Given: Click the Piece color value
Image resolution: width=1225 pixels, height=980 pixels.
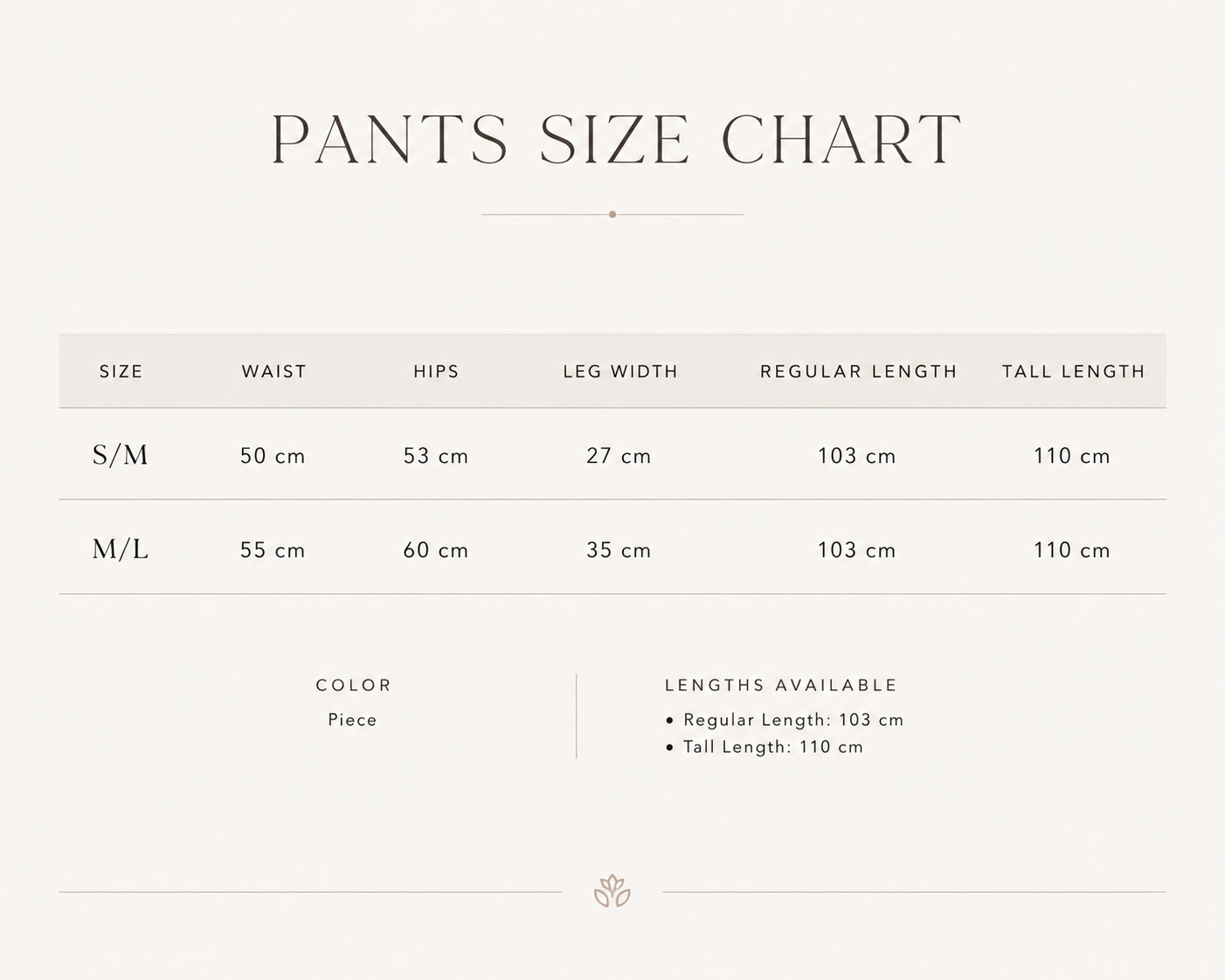Looking at the screenshot, I should pyautogui.click(x=353, y=721).
